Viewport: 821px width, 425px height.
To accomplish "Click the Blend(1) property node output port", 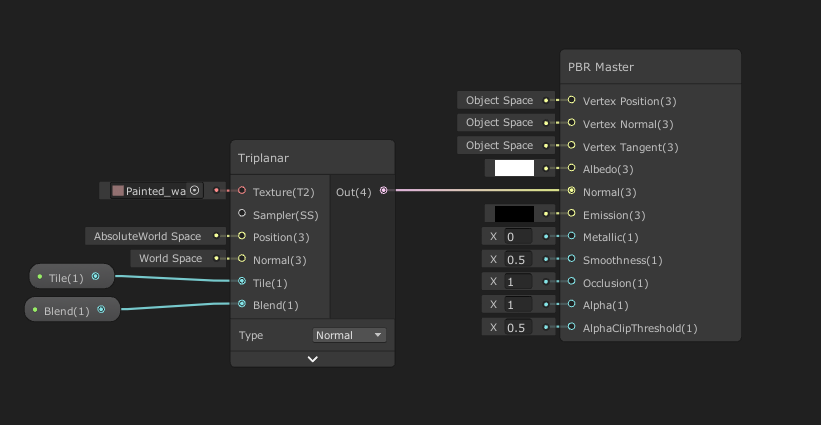I will (101, 310).
